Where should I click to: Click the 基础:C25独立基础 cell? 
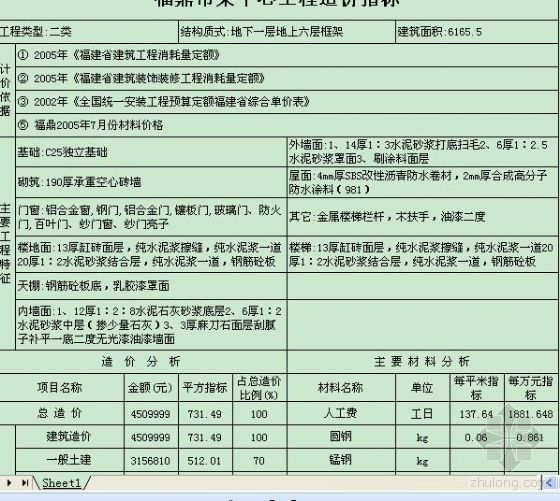click(151, 152)
